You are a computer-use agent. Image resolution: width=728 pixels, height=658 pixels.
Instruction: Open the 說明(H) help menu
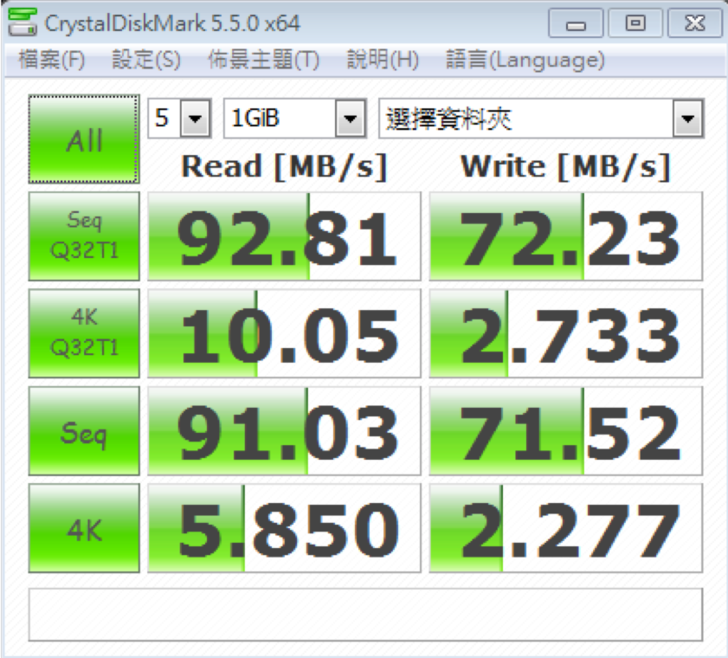(382, 60)
